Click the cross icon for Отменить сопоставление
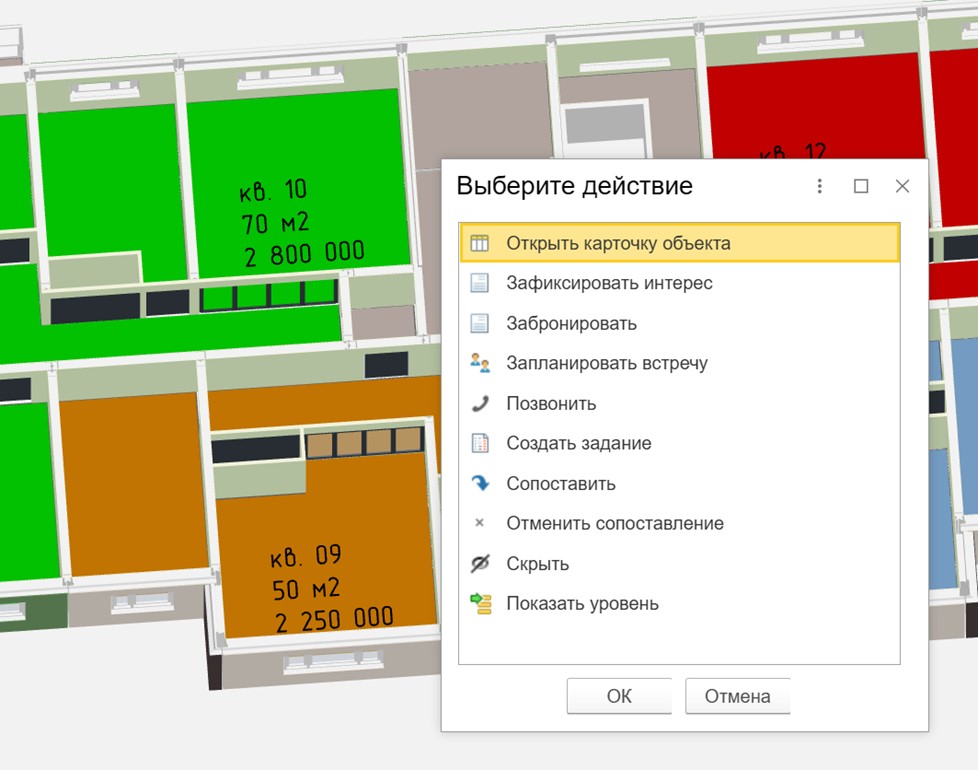978x770 pixels. (479, 523)
